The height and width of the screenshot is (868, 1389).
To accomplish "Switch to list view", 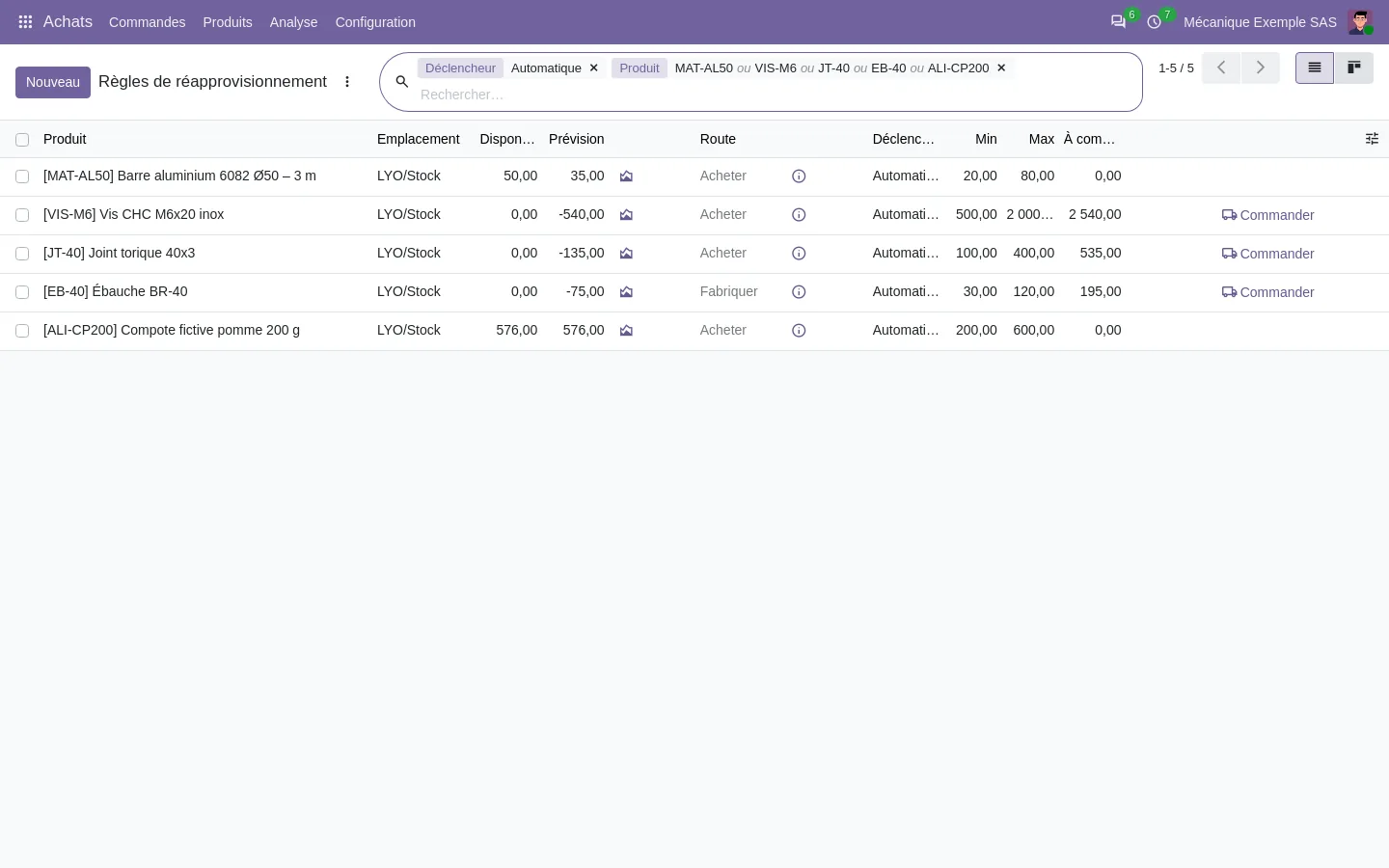I will [x=1314, y=68].
